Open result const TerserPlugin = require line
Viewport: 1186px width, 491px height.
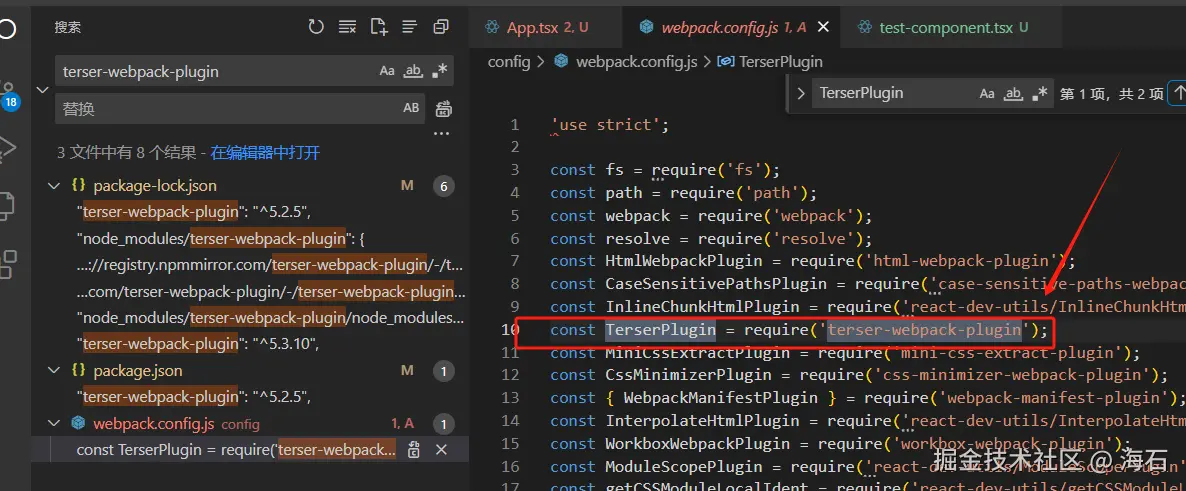tap(236, 450)
